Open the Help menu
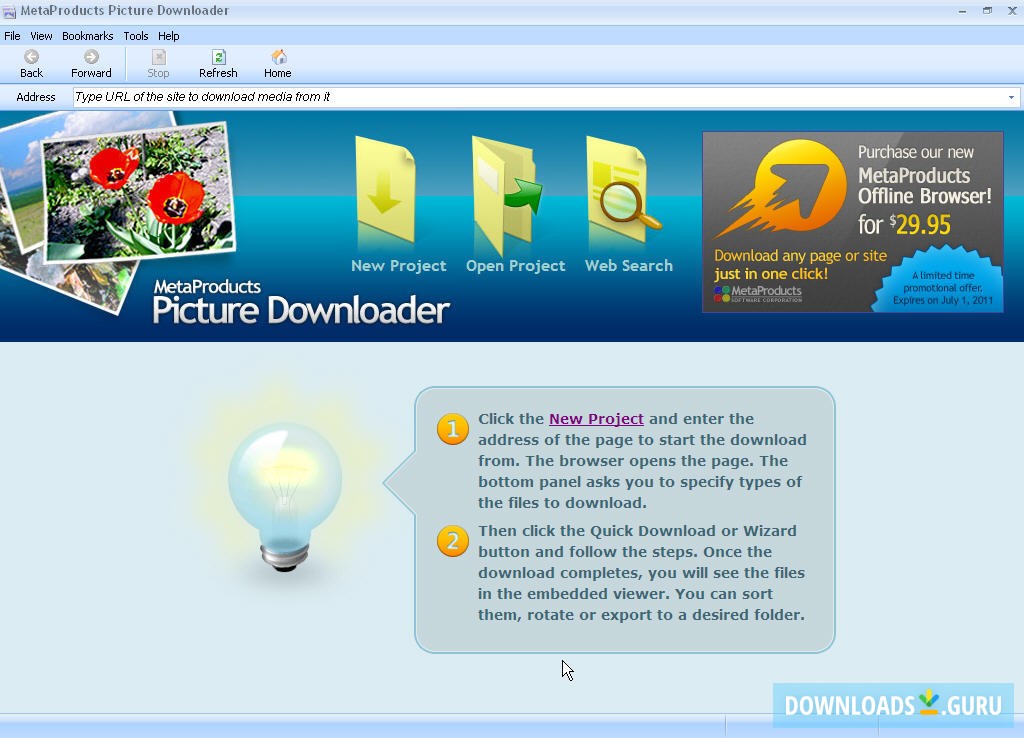This screenshot has width=1024, height=738. pos(168,36)
